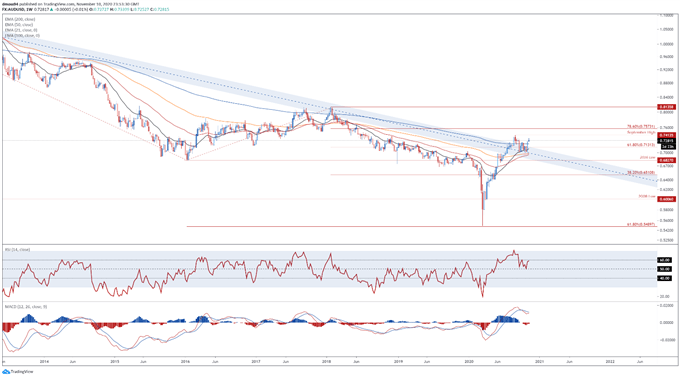Click the black current price label 0.7281

[x=666, y=141]
